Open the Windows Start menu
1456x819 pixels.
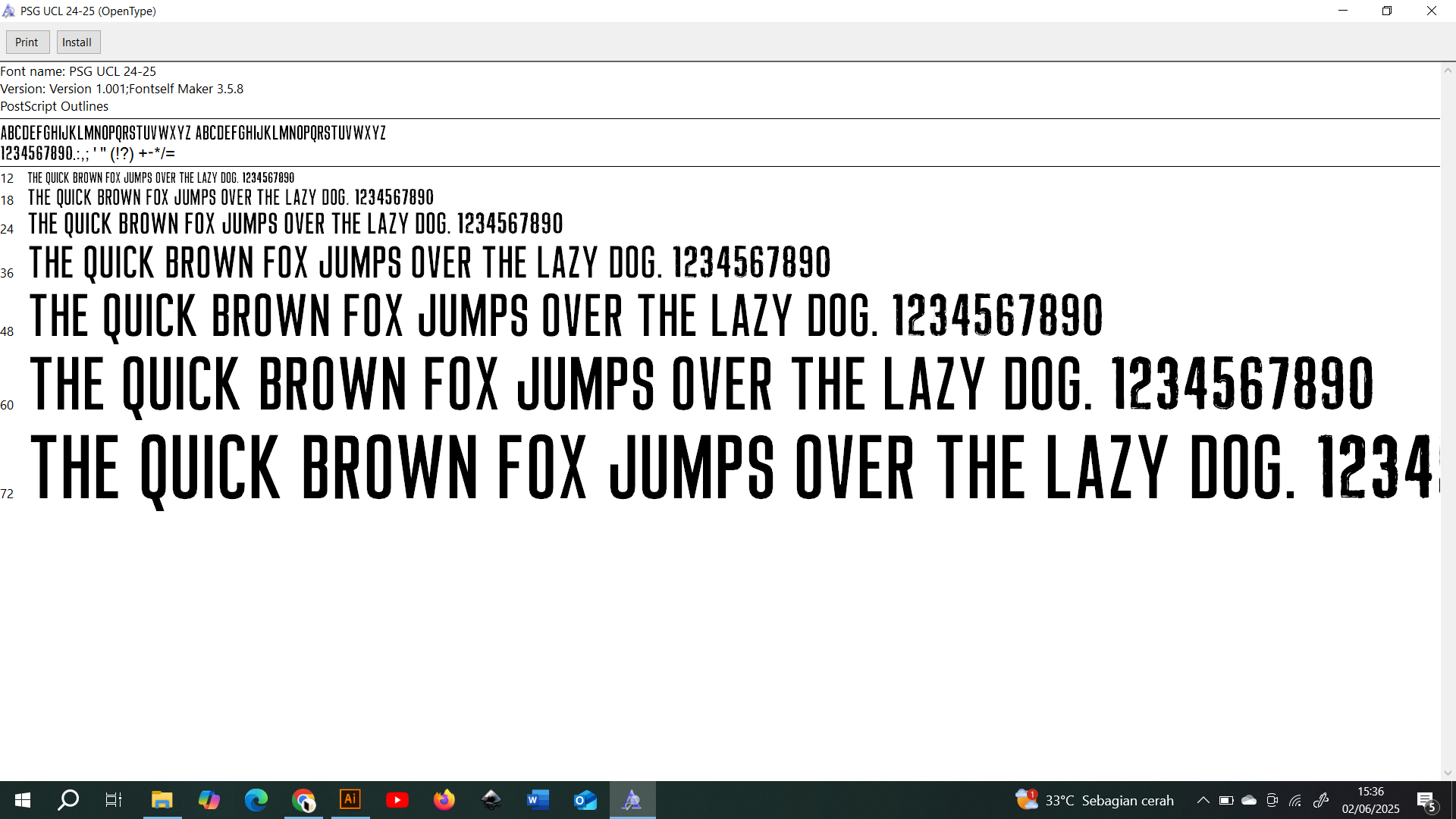[x=23, y=800]
